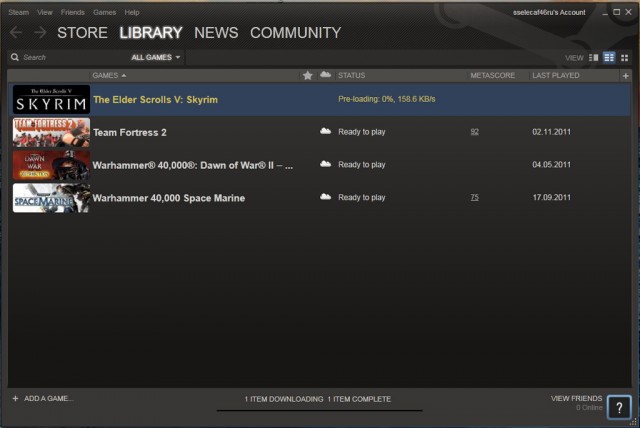Sort by favorites star column

coord(308,75)
